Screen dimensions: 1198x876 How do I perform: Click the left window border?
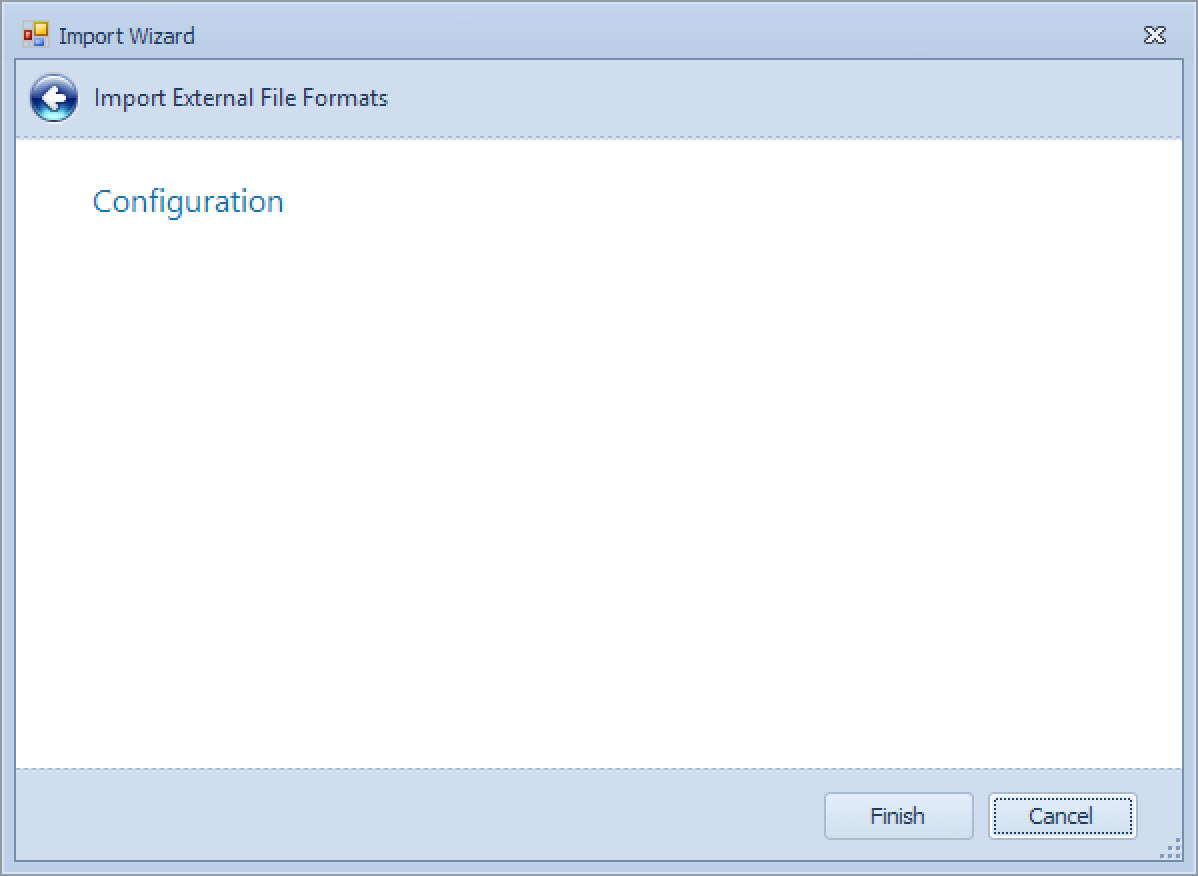[6, 450]
